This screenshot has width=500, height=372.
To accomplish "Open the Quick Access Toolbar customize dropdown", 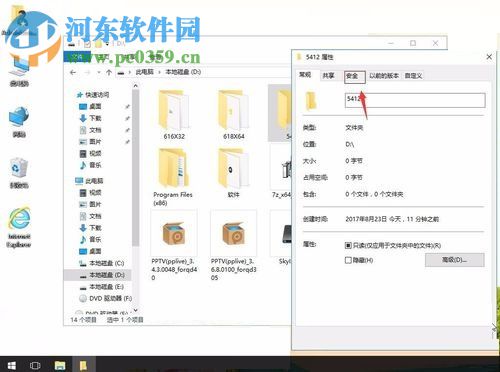I will [x=107, y=44].
